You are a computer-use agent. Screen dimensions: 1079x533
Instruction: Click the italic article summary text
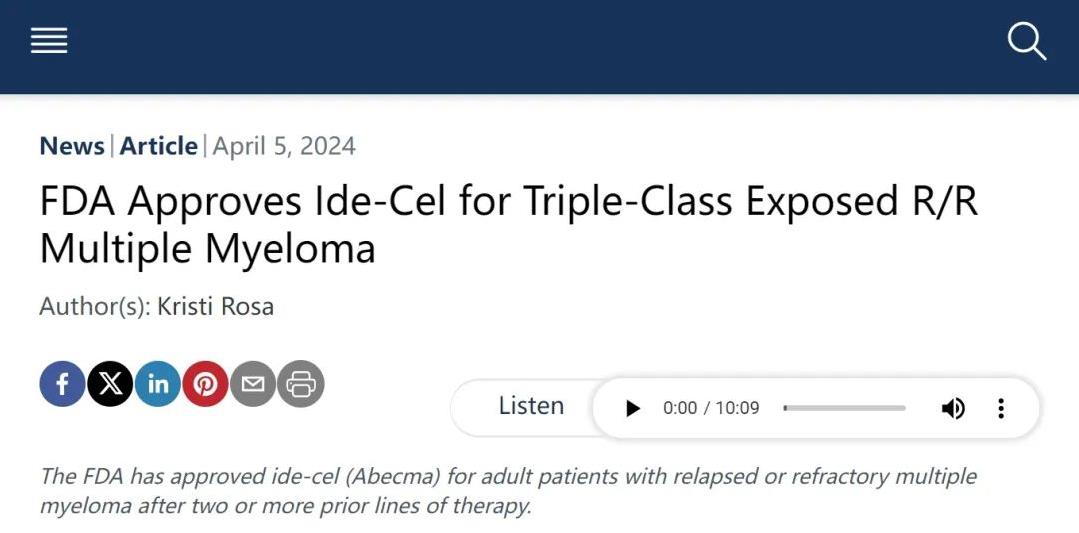pyautogui.click(x=508, y=490)
